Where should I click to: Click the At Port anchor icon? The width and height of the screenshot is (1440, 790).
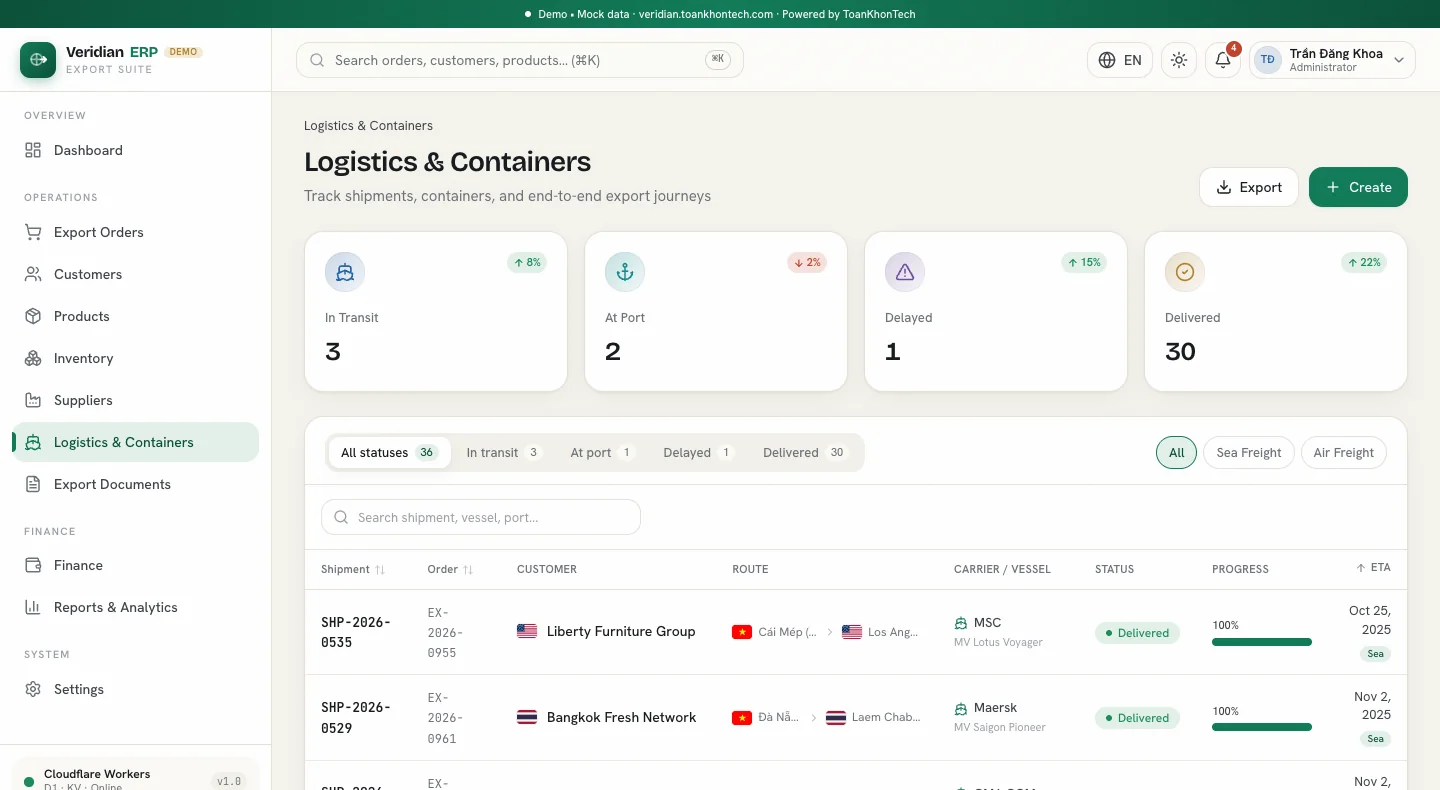coord(625,272)
